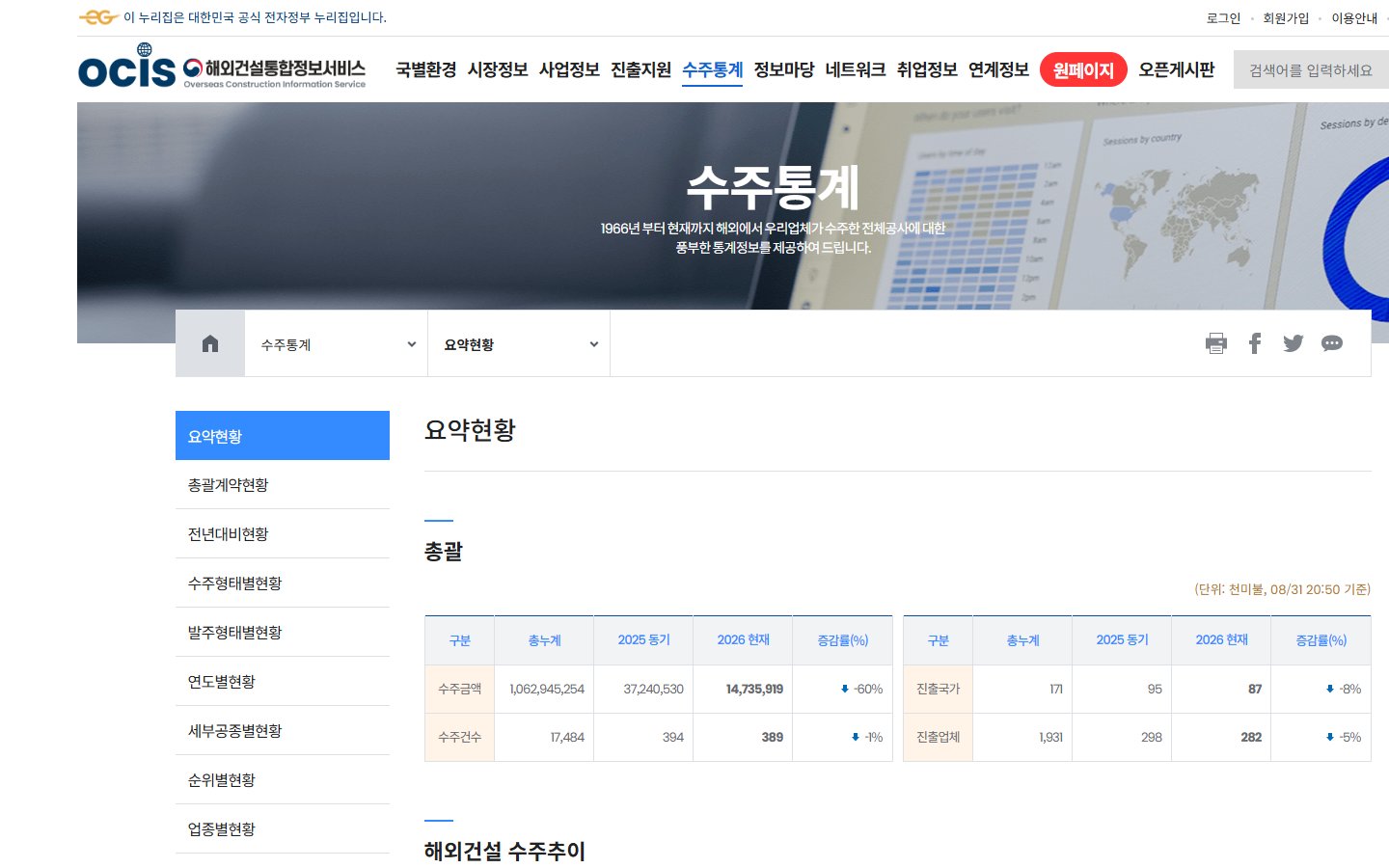Select 총괄계약현황 in sidebar

(283, 485)
